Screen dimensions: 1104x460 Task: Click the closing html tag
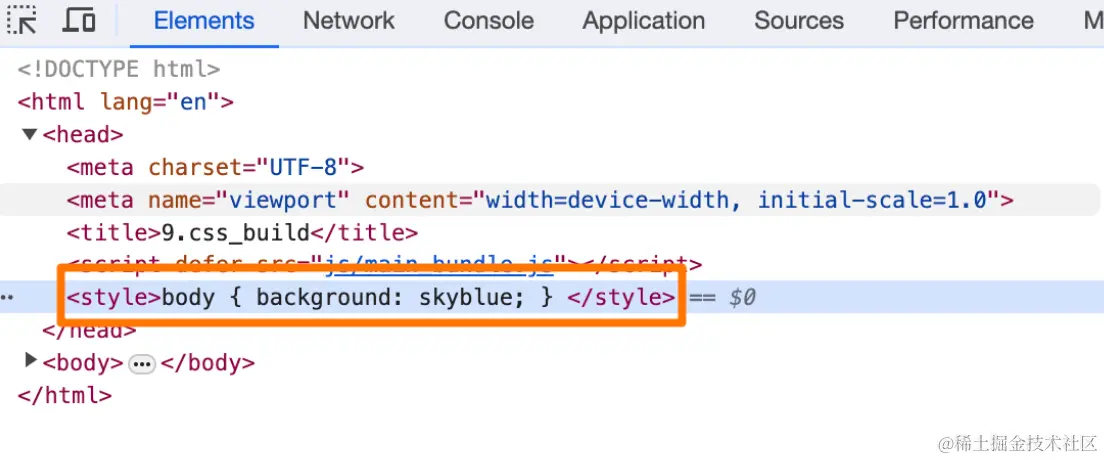point(65,395)
